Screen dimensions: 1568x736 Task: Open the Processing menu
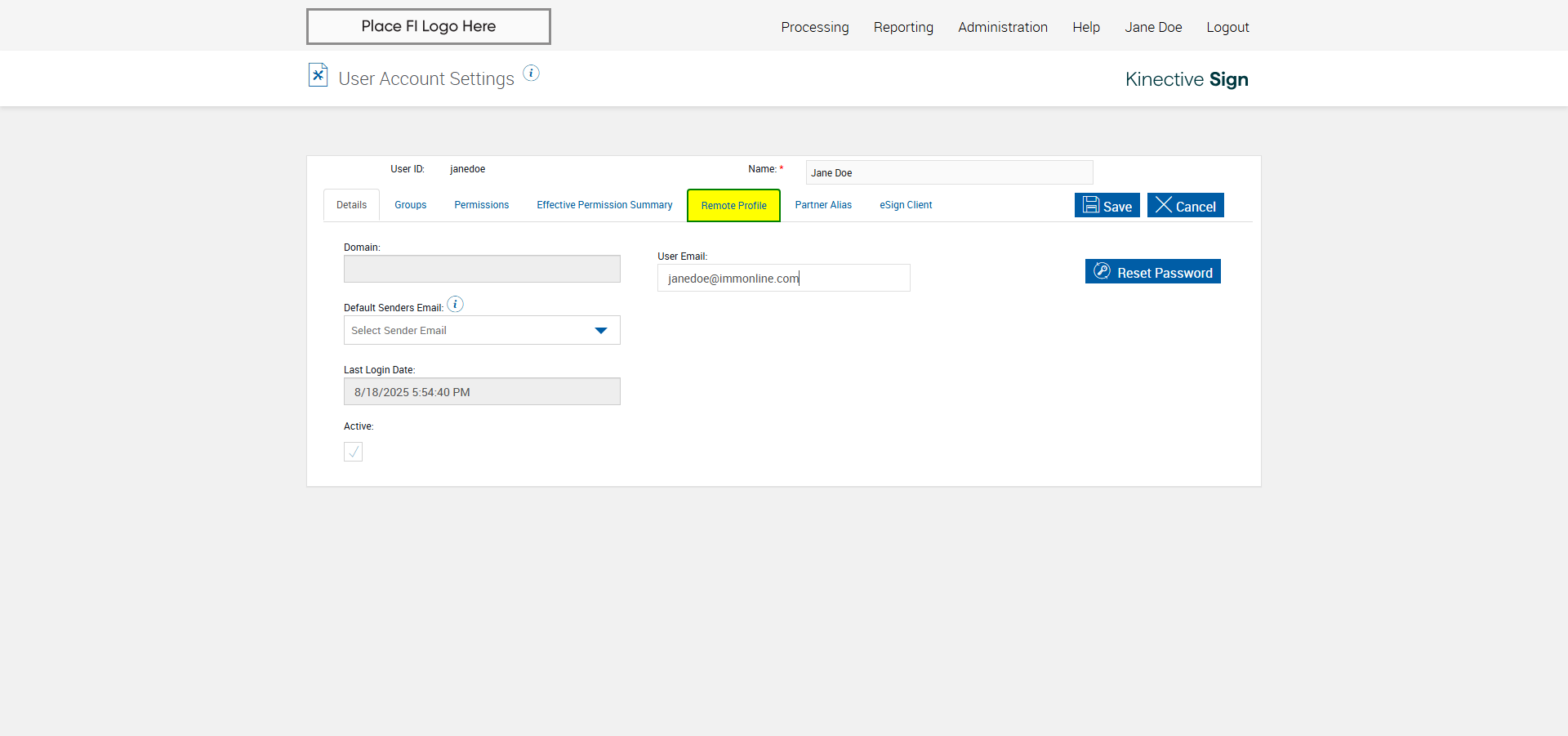point(815,27)
